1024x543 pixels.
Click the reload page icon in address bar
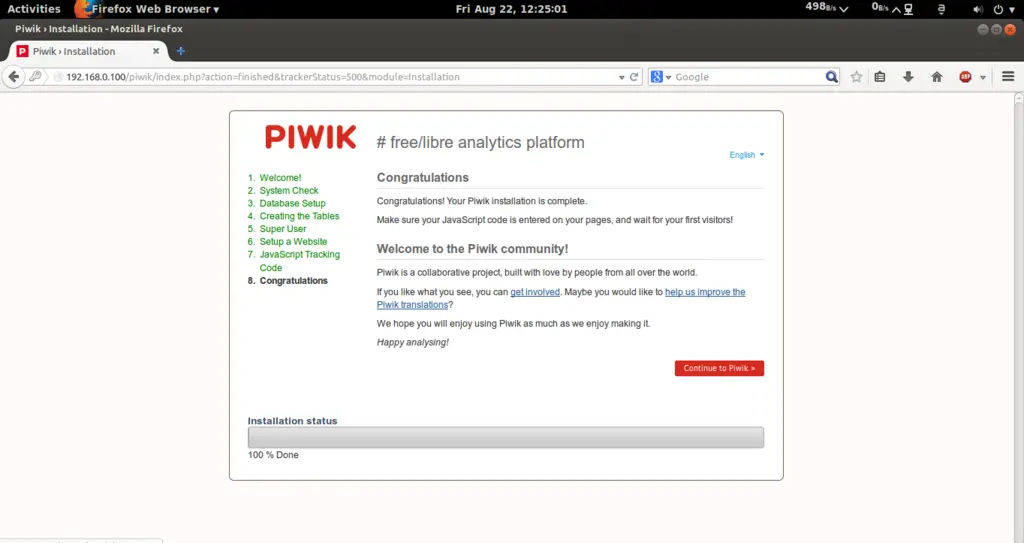point(633,76)
